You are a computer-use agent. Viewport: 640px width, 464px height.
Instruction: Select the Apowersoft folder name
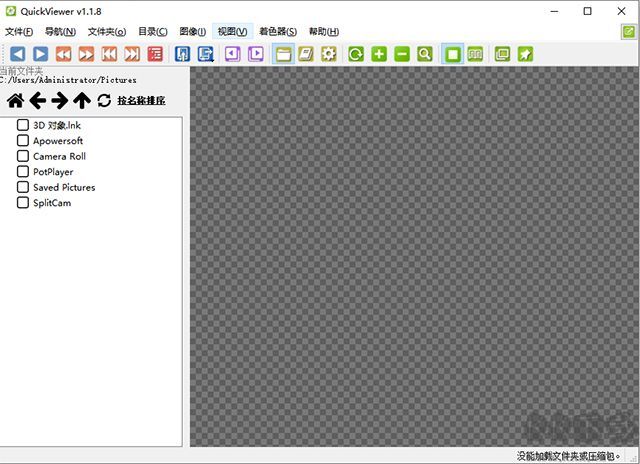pos(58,141)
